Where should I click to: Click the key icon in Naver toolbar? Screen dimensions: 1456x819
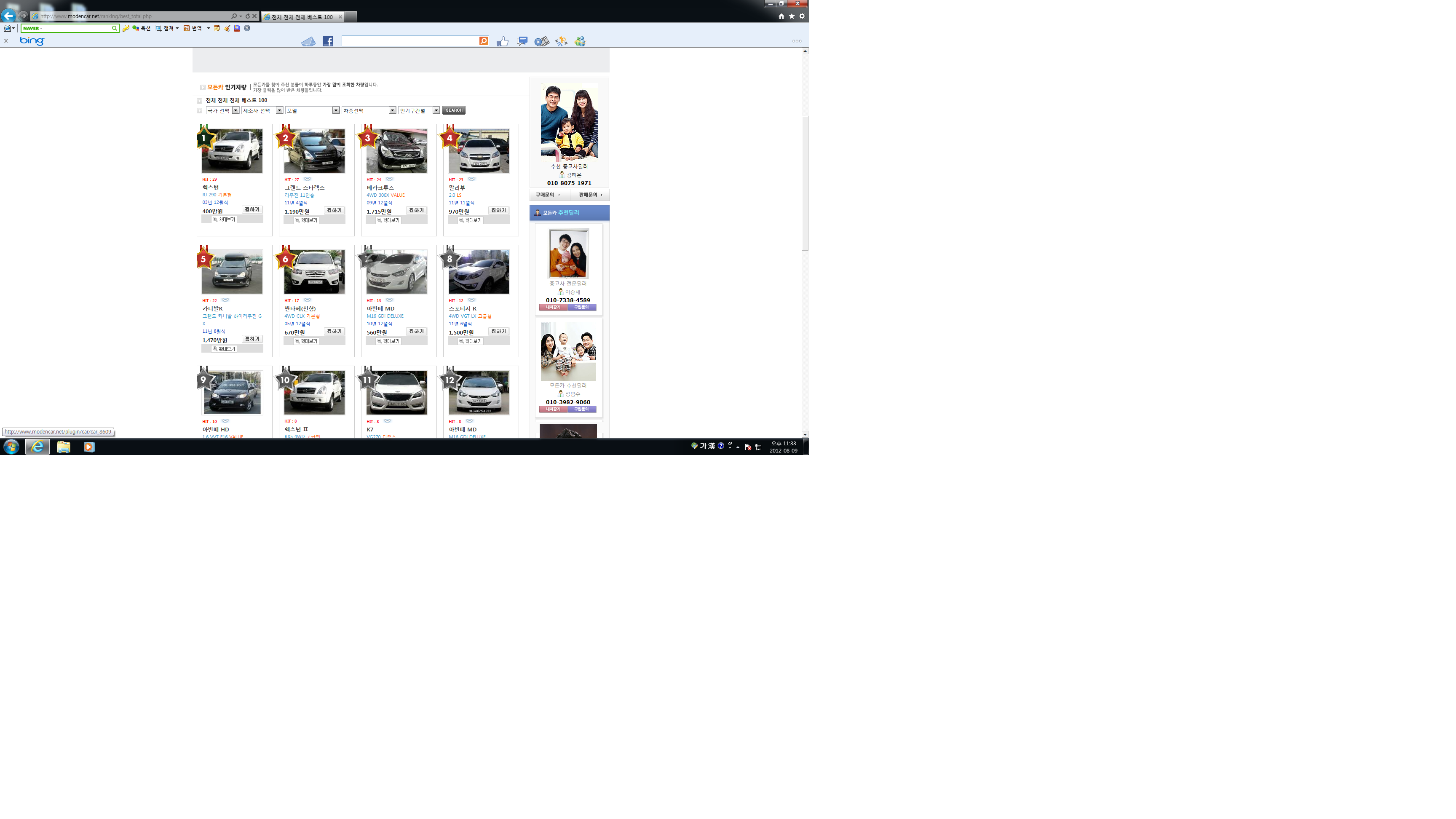point(126,28)
